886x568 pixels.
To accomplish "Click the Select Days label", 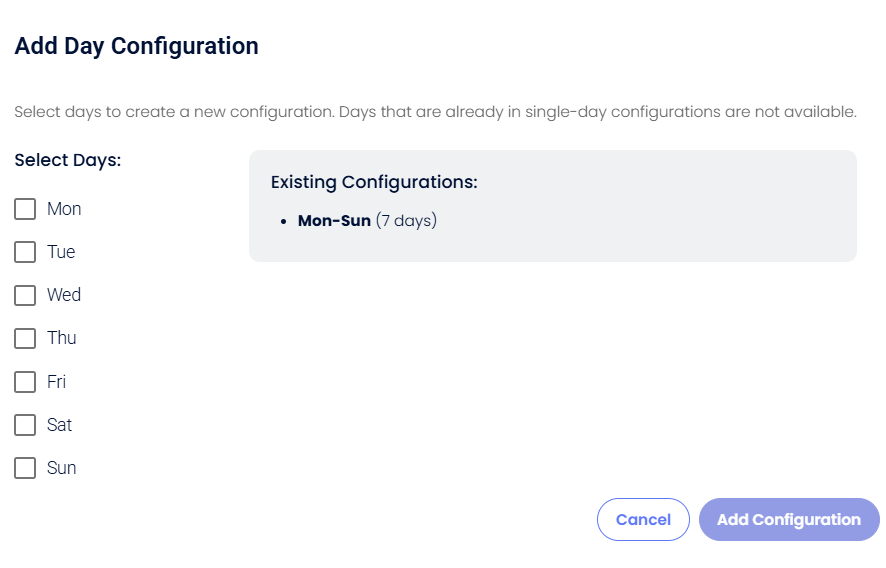I will pos(67,160).
